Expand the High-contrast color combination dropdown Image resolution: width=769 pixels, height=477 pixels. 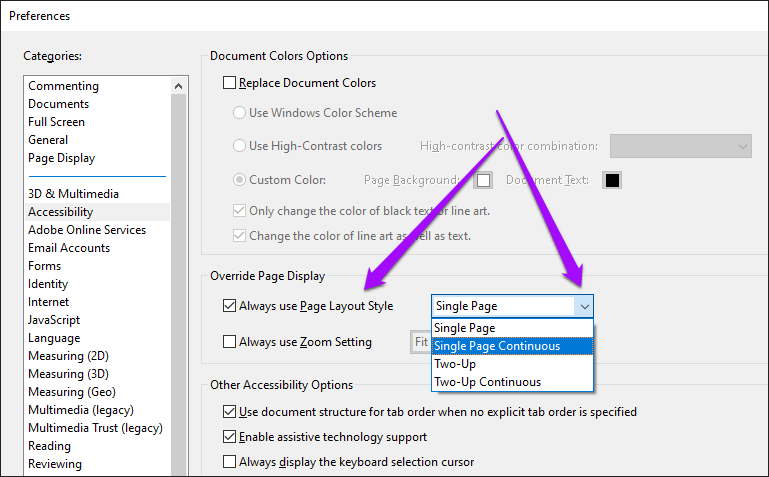click(742, 146)
